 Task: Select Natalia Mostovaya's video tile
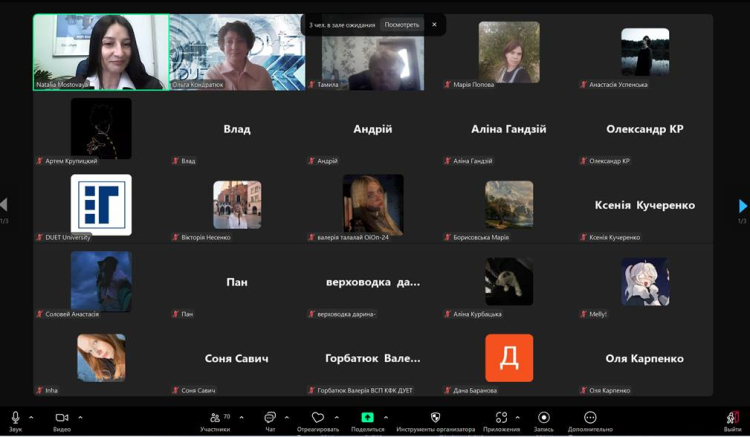pyautogui.click(x=100, y=52)
